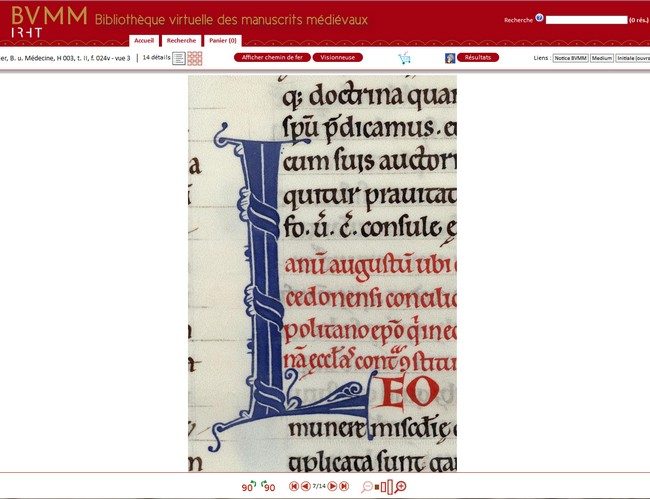This screenshot has height=499, width=650.
Task: Go to next detail image
Action: [x=332, y=486]
